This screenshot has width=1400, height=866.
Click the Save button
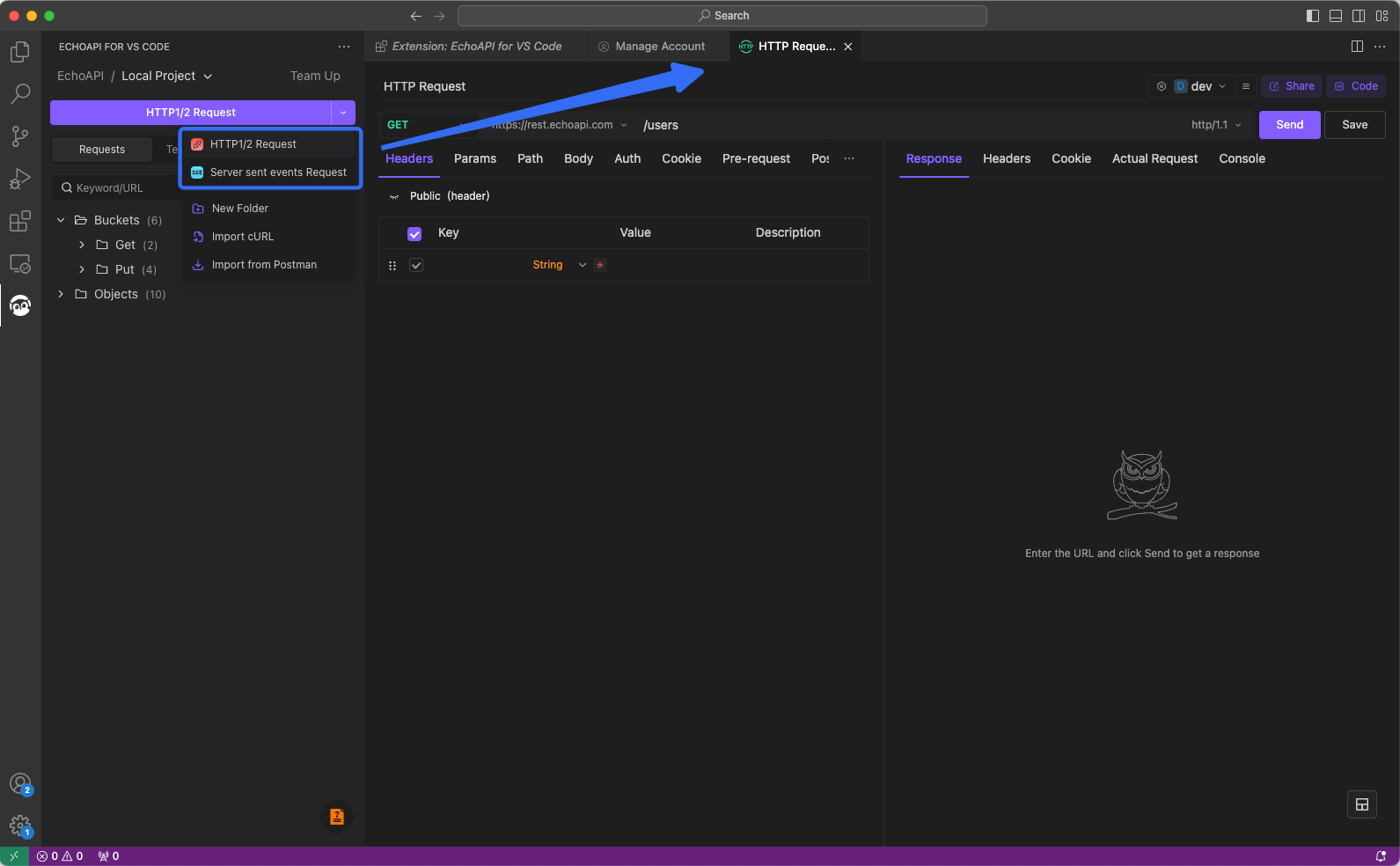(x=1354, y=125)
